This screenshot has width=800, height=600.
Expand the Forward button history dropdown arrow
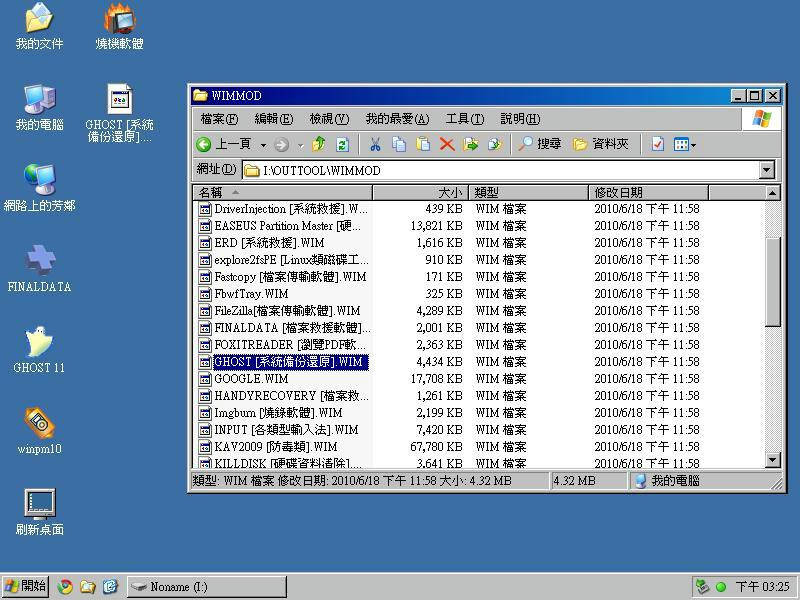pyautogui.click(x=301, y=145)
